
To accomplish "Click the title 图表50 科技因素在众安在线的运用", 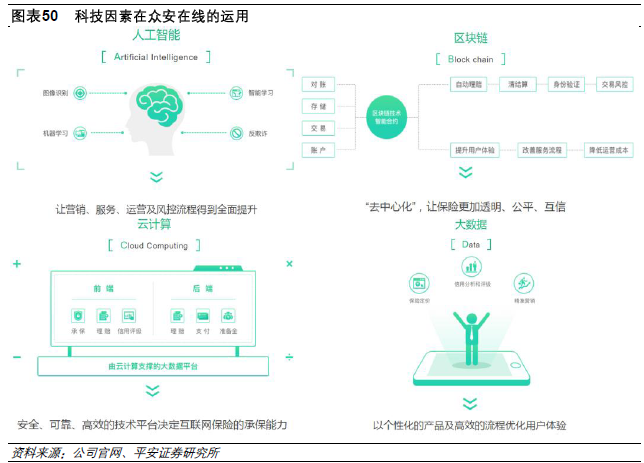I will click(x=130, y=16).
